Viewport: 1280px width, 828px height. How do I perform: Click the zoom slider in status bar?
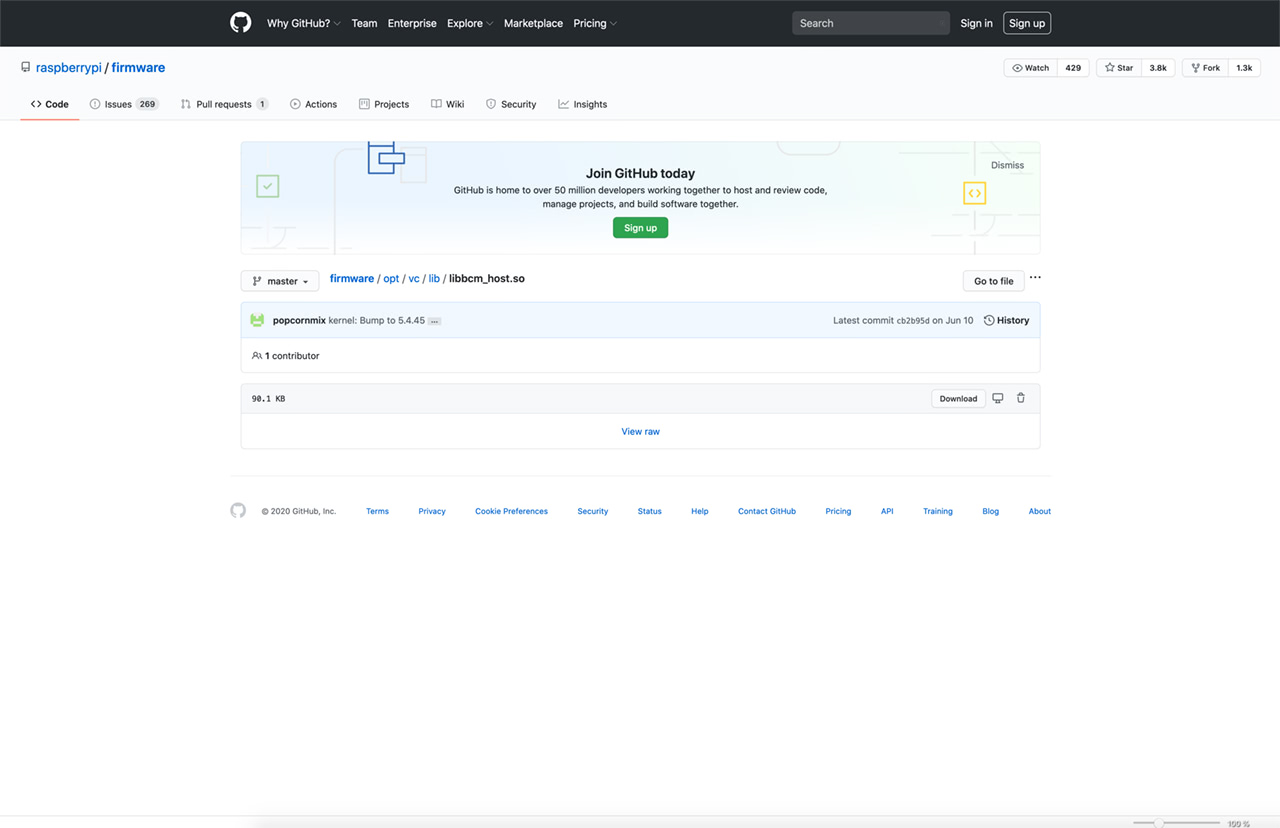pyautogui.click(x=1176, y=823)
